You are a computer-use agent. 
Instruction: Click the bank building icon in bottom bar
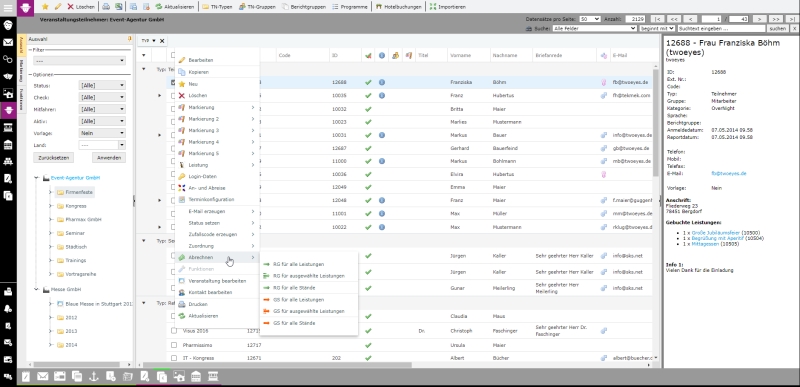pyautogui.click(x=195, y=377)
